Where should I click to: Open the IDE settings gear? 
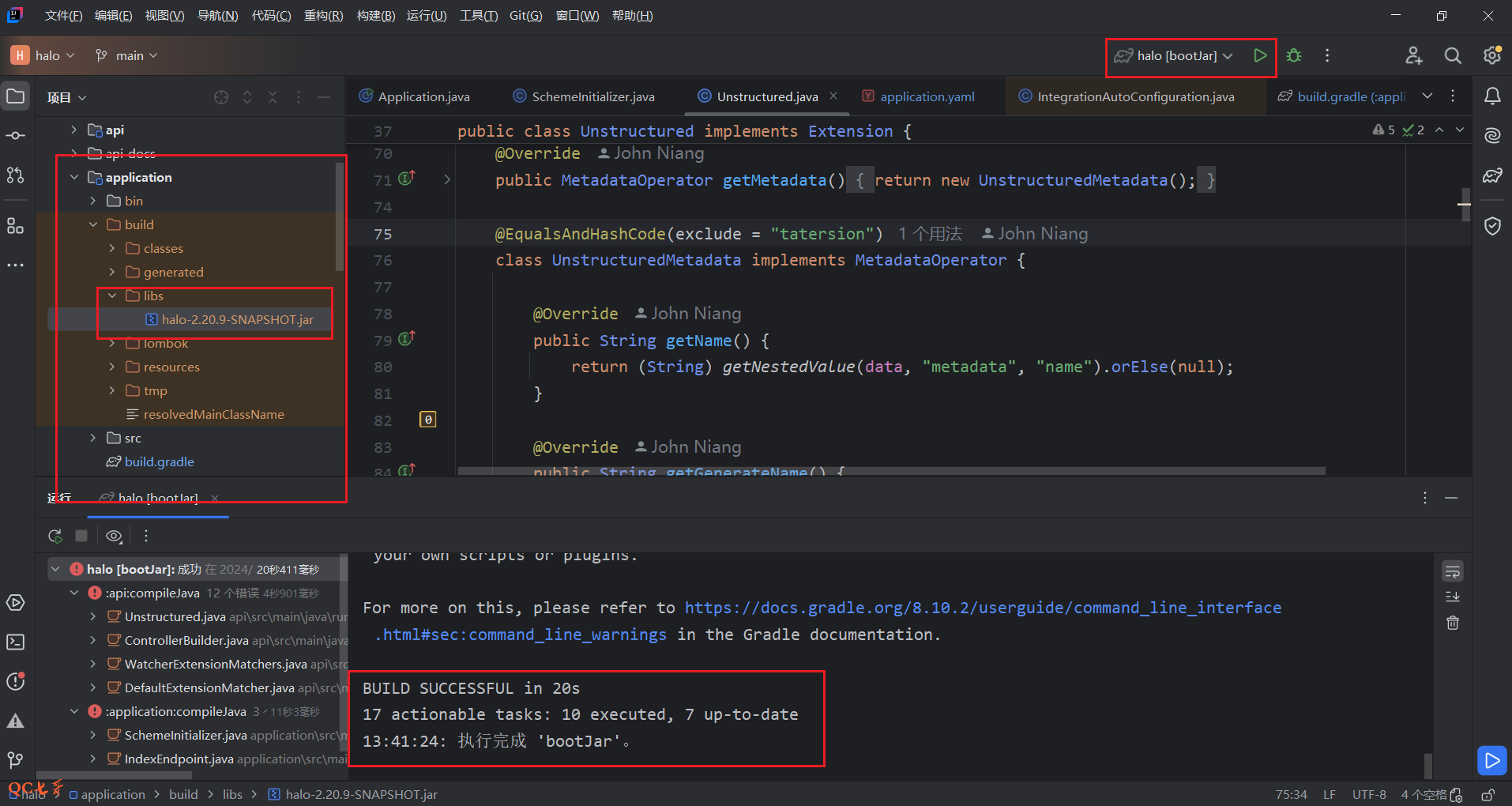pyautogui.click(x=1491, y=55)
